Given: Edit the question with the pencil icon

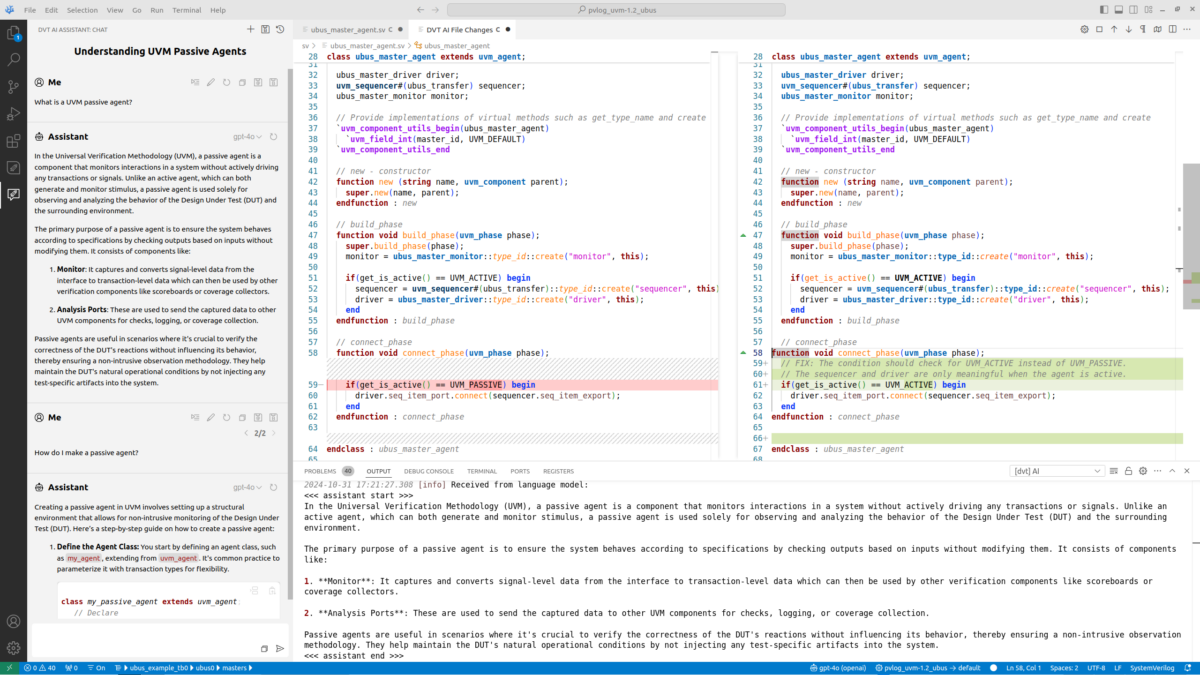Looking at the screenshot, I should (210, 82).
